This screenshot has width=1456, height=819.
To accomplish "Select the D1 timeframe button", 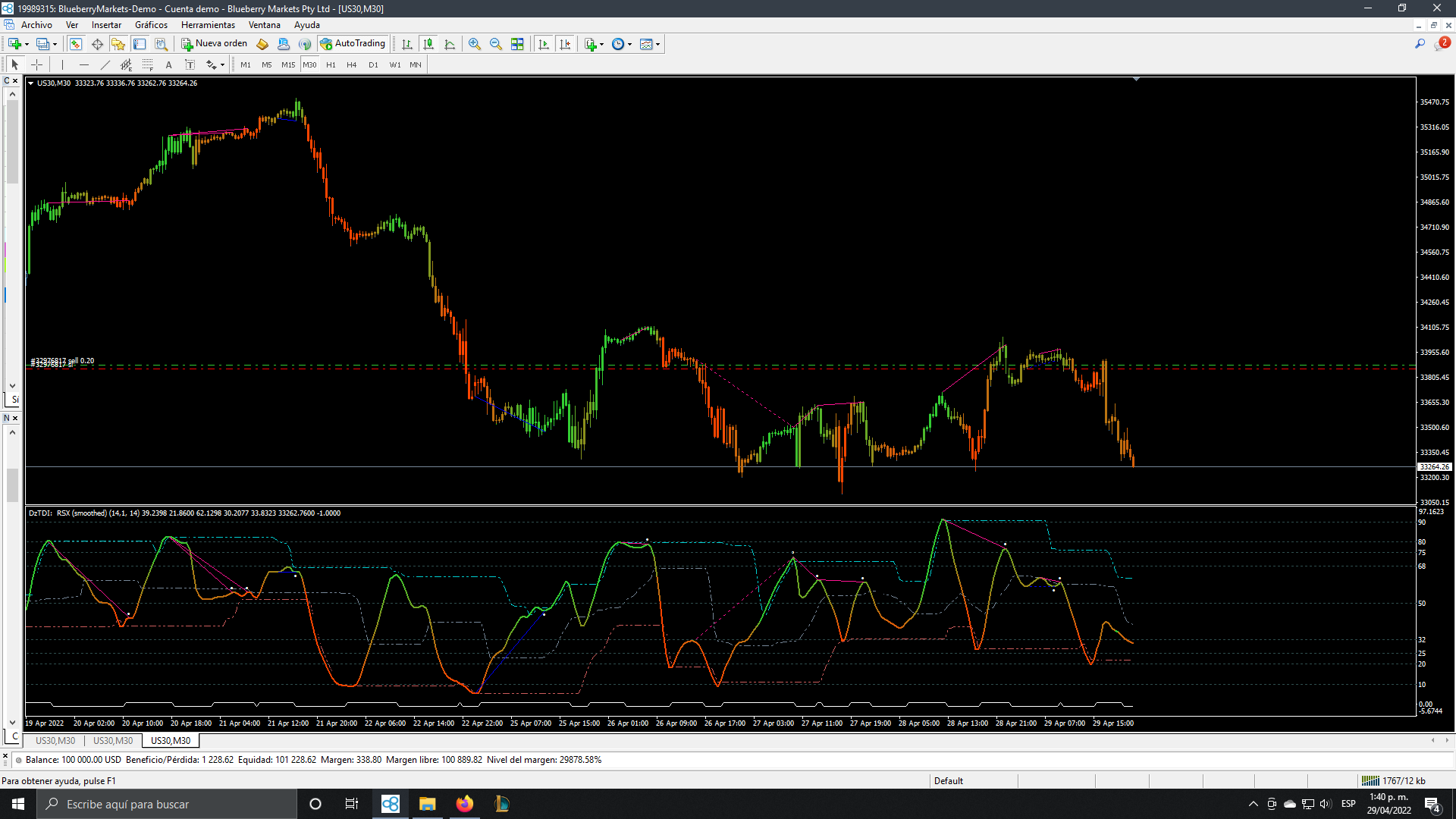I will [x=373, y=65].
